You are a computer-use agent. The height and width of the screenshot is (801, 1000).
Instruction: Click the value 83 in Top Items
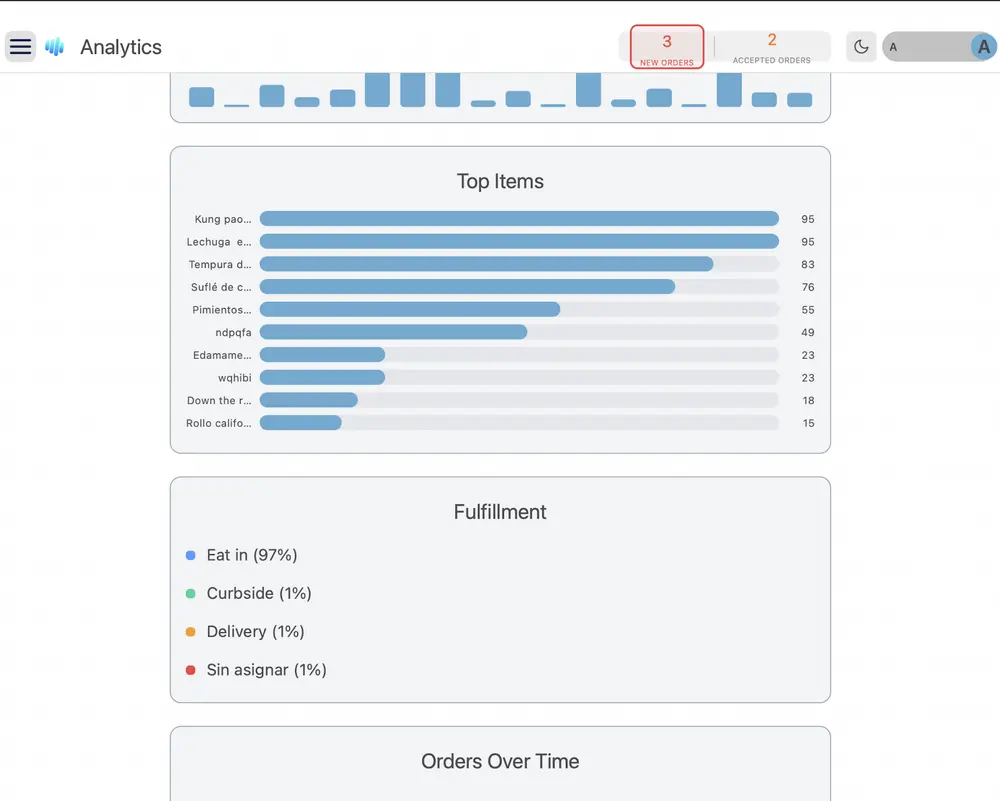pos(808,265)
